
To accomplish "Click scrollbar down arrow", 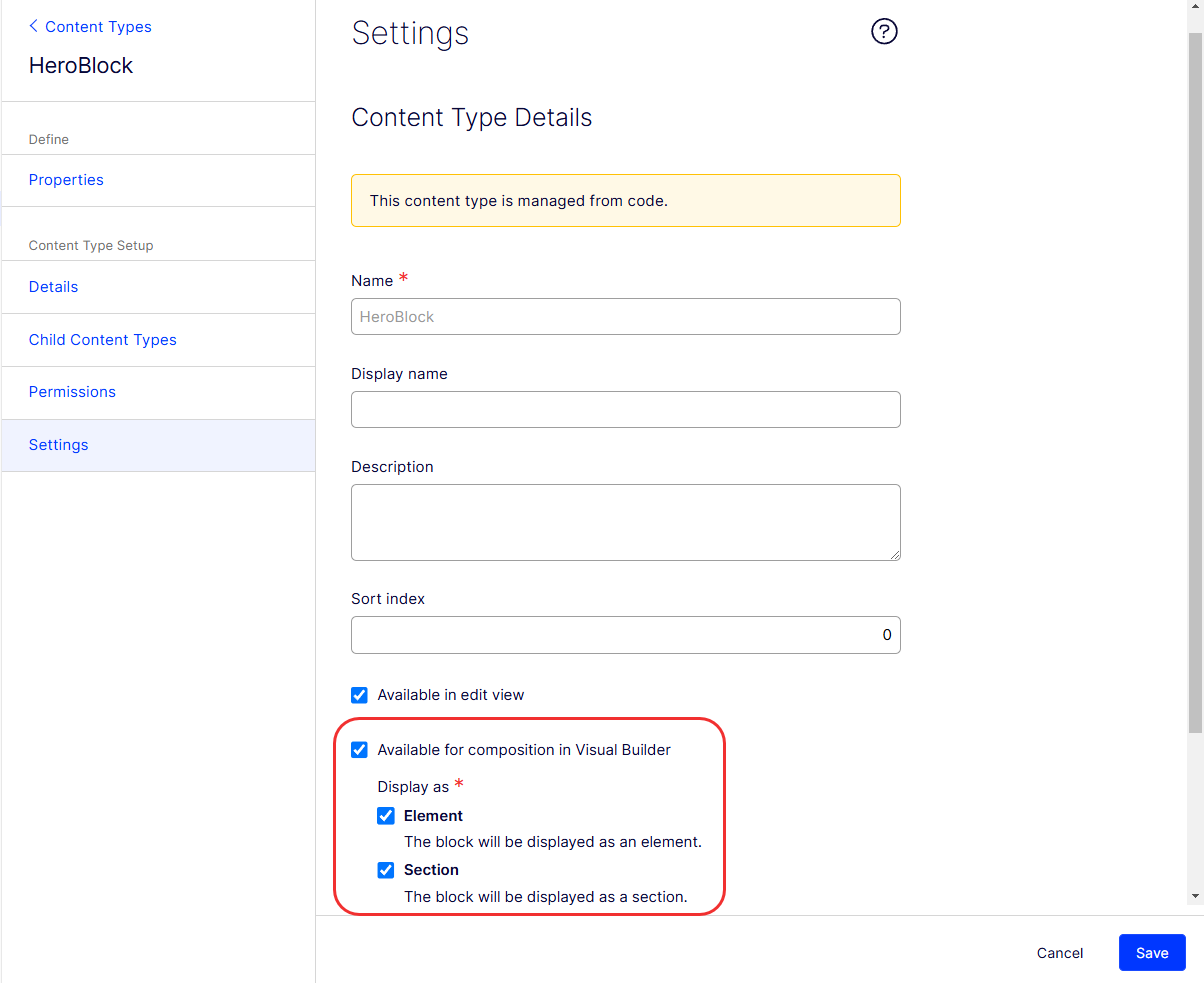I will (x=1195, y=897).
